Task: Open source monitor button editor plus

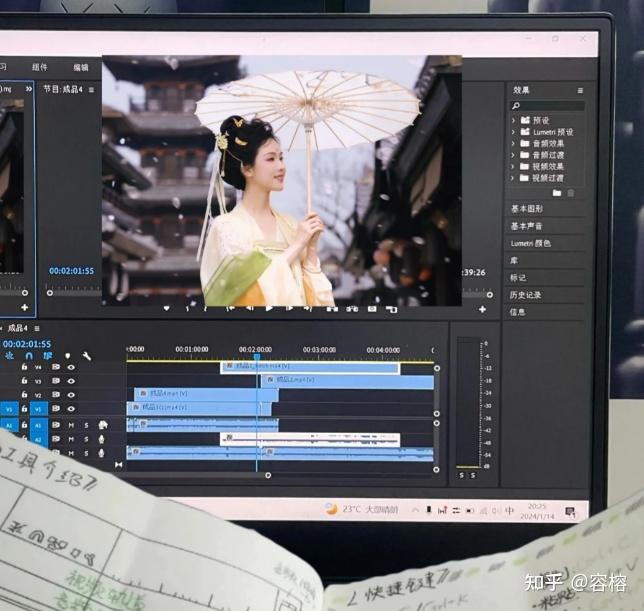Action: pyautogui.click(x=25, y=307)
